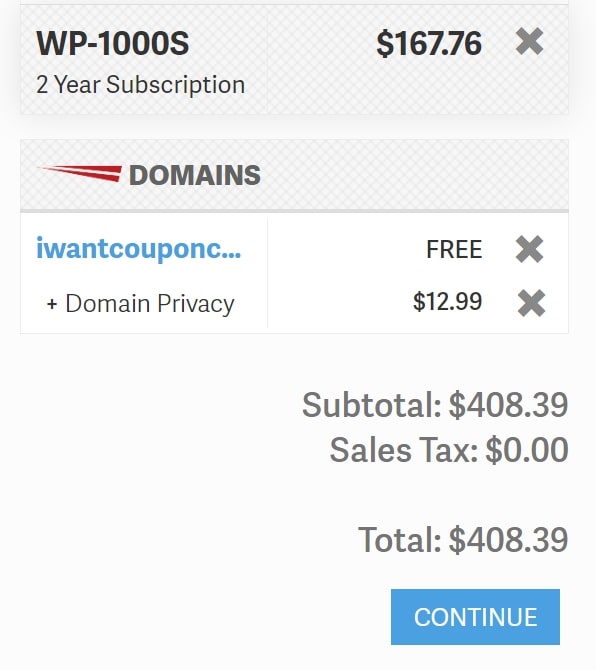Open the iwantcouponc... domain link

point(138,249)
